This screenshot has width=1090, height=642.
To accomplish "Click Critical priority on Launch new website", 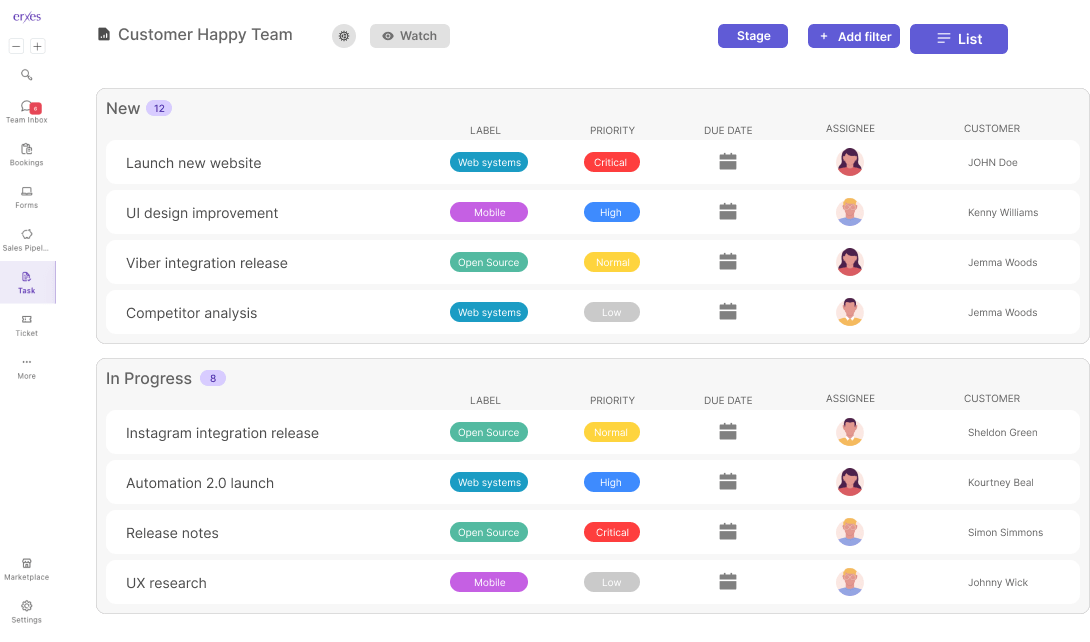I will click(x=612, y=162).
